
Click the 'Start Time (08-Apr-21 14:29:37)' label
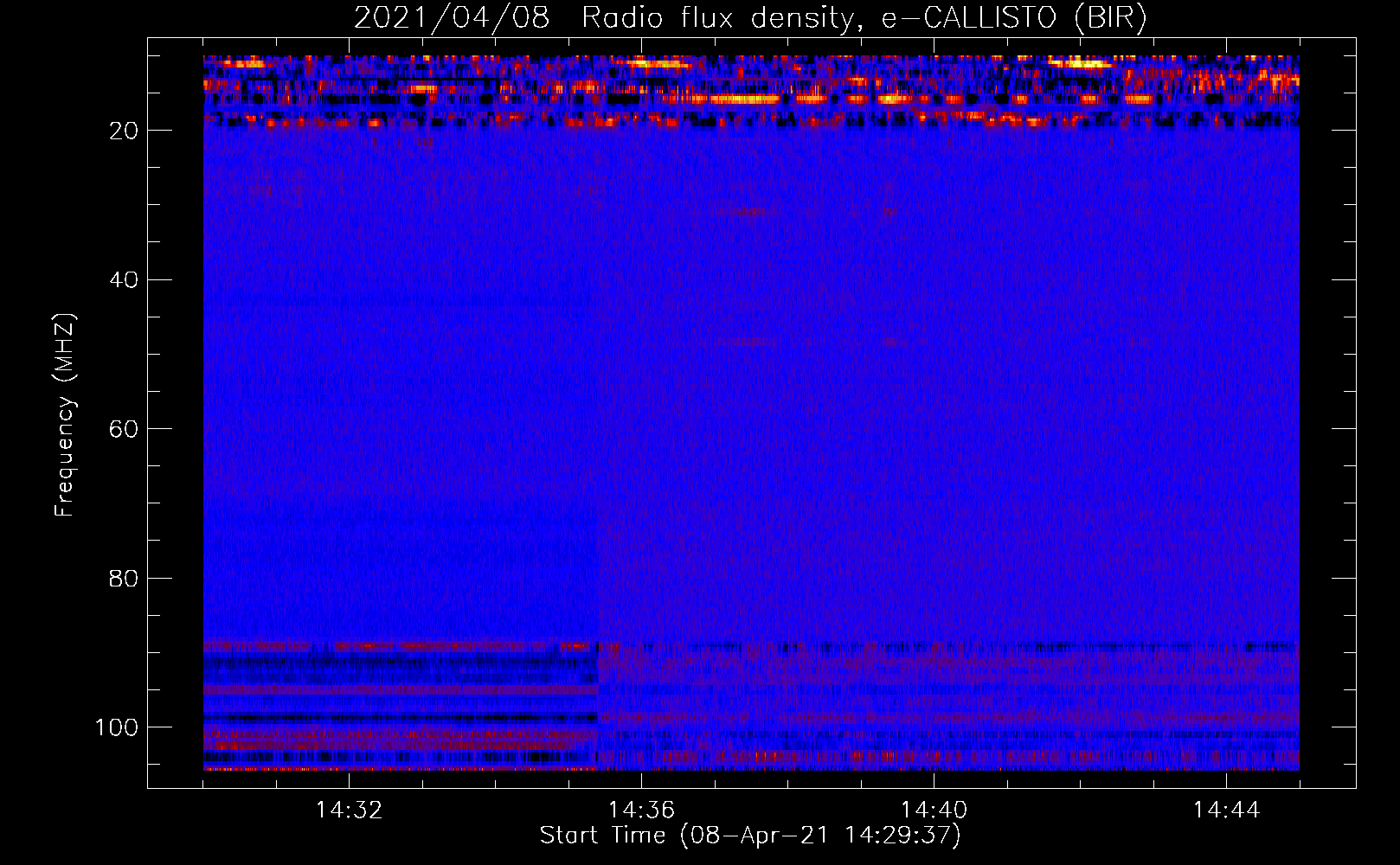tap(750, 836)
